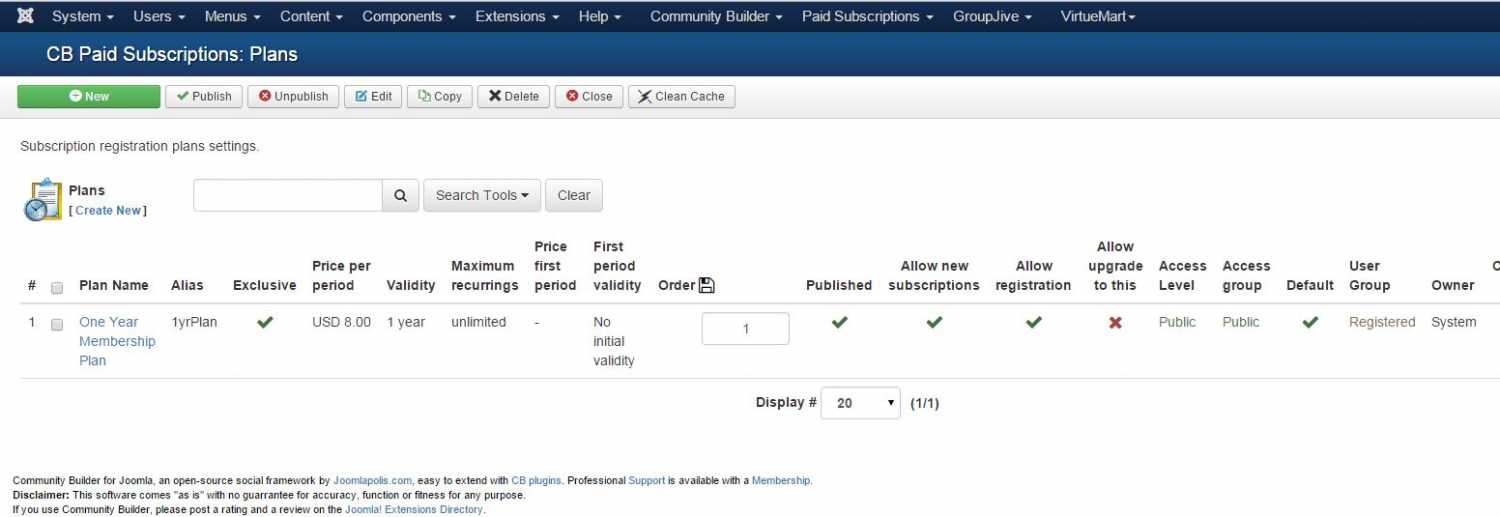Check the select-all checkbox in header

point(57,287)
